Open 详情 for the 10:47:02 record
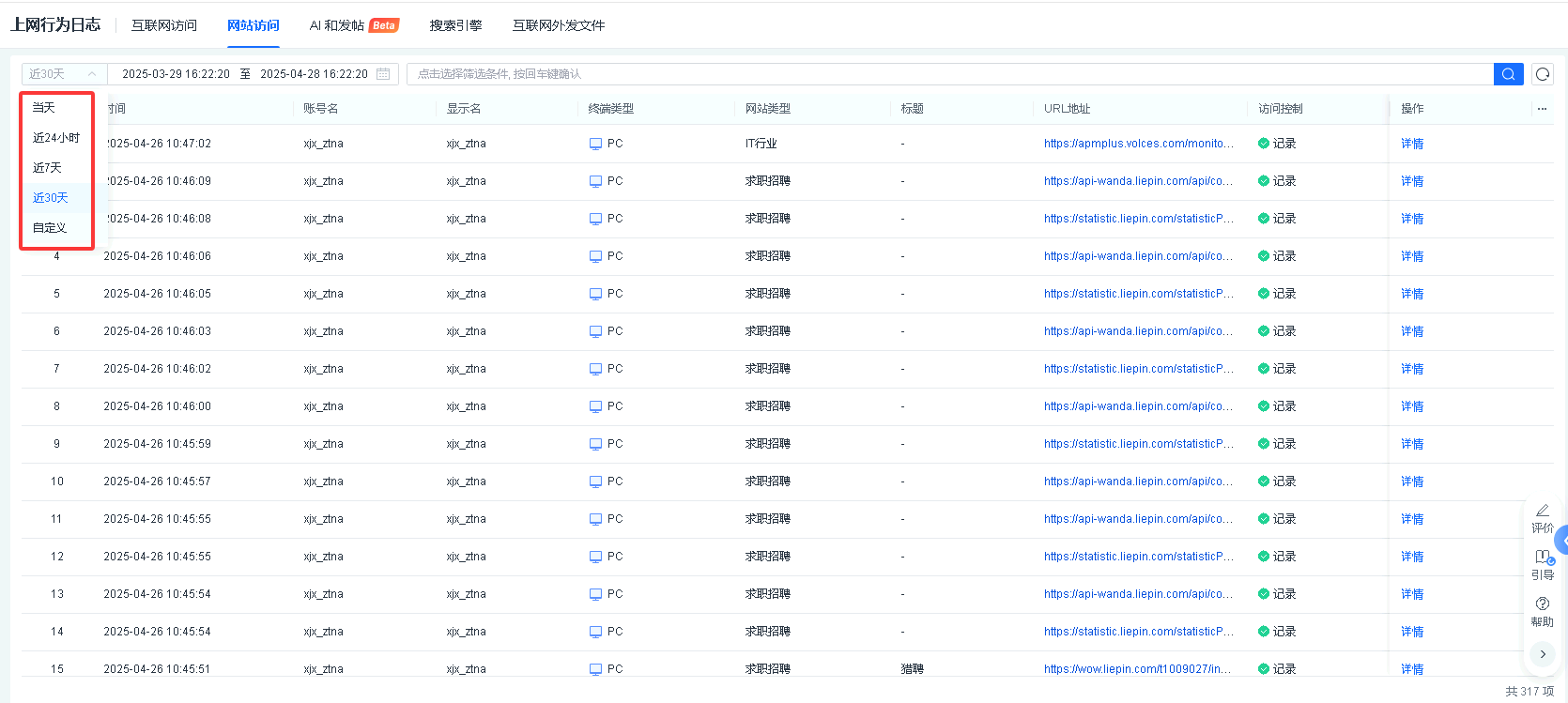 (x=1412, y=144)
